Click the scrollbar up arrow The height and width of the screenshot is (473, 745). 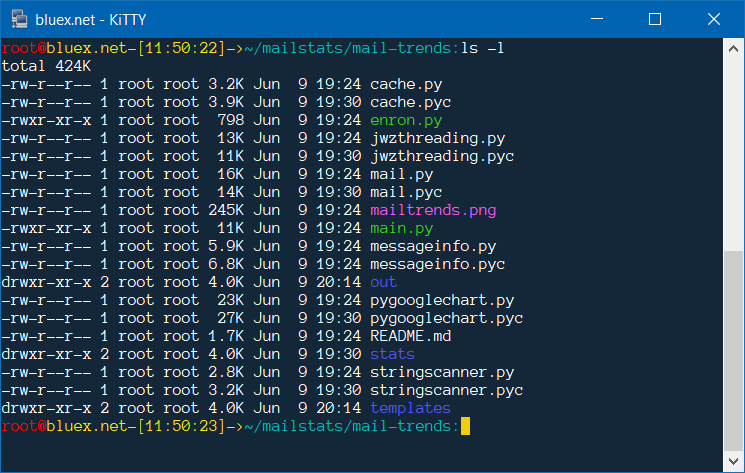click(735, 47)
